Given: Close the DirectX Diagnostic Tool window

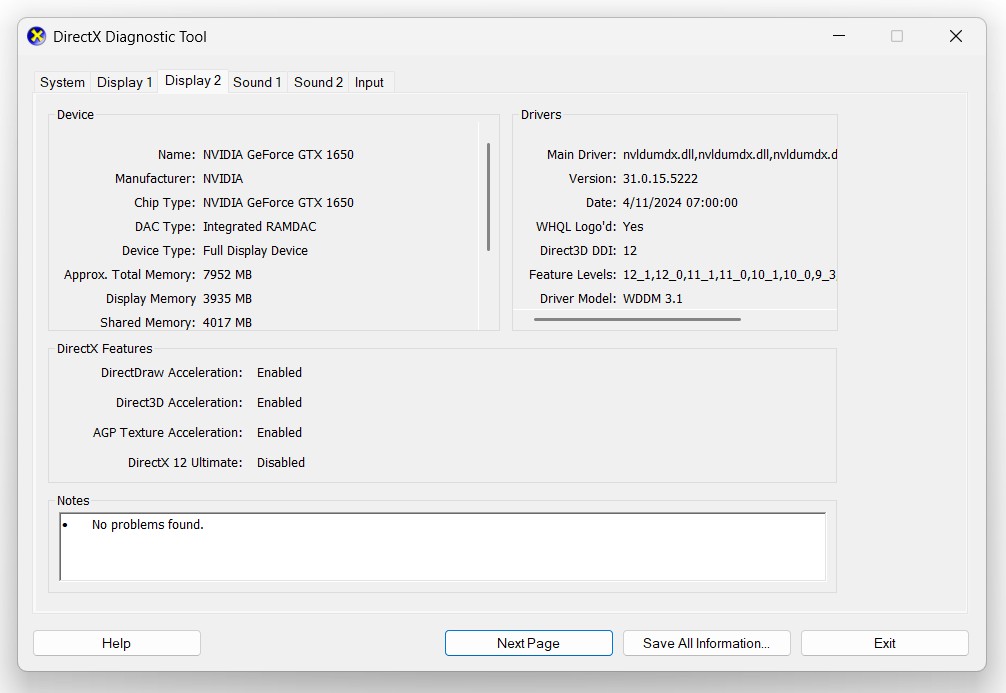Looking at the screenshot, I should pyautogui.click(x=955, y=37).
